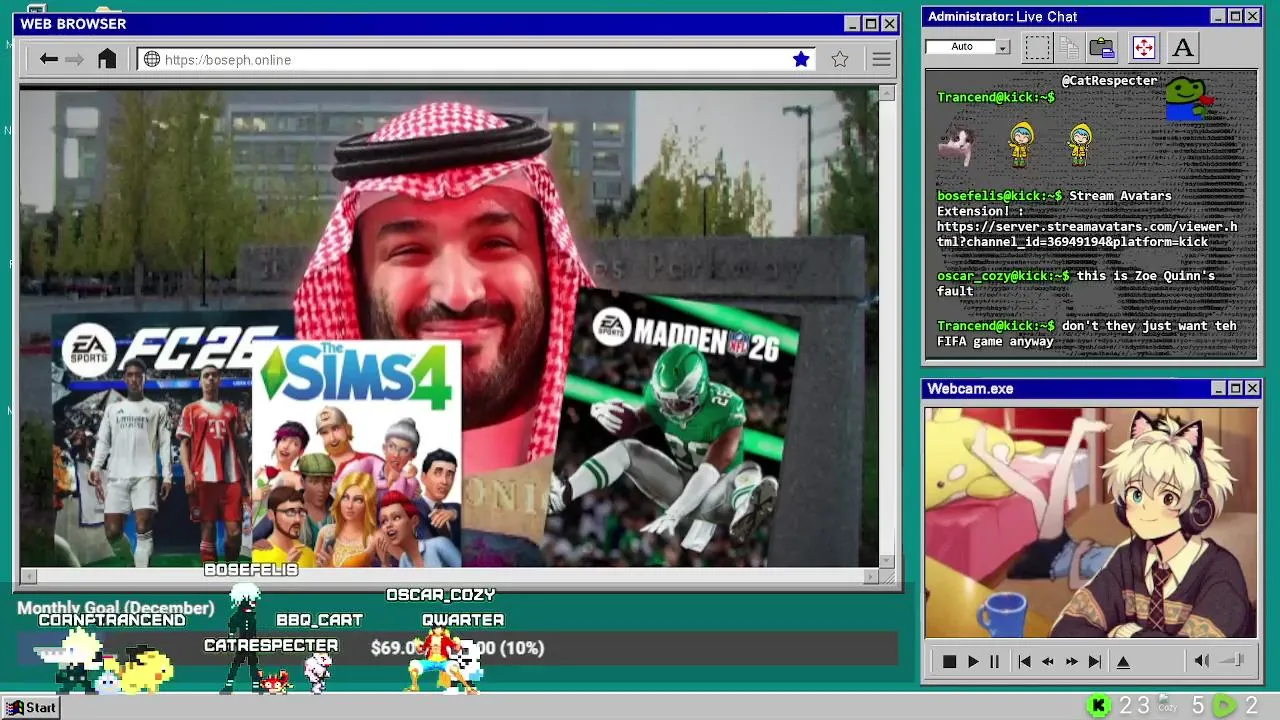Close the Web Browser window
The width and height of the screenshot is (1280, 720).
pyautogui.click(x=889, y=24)
